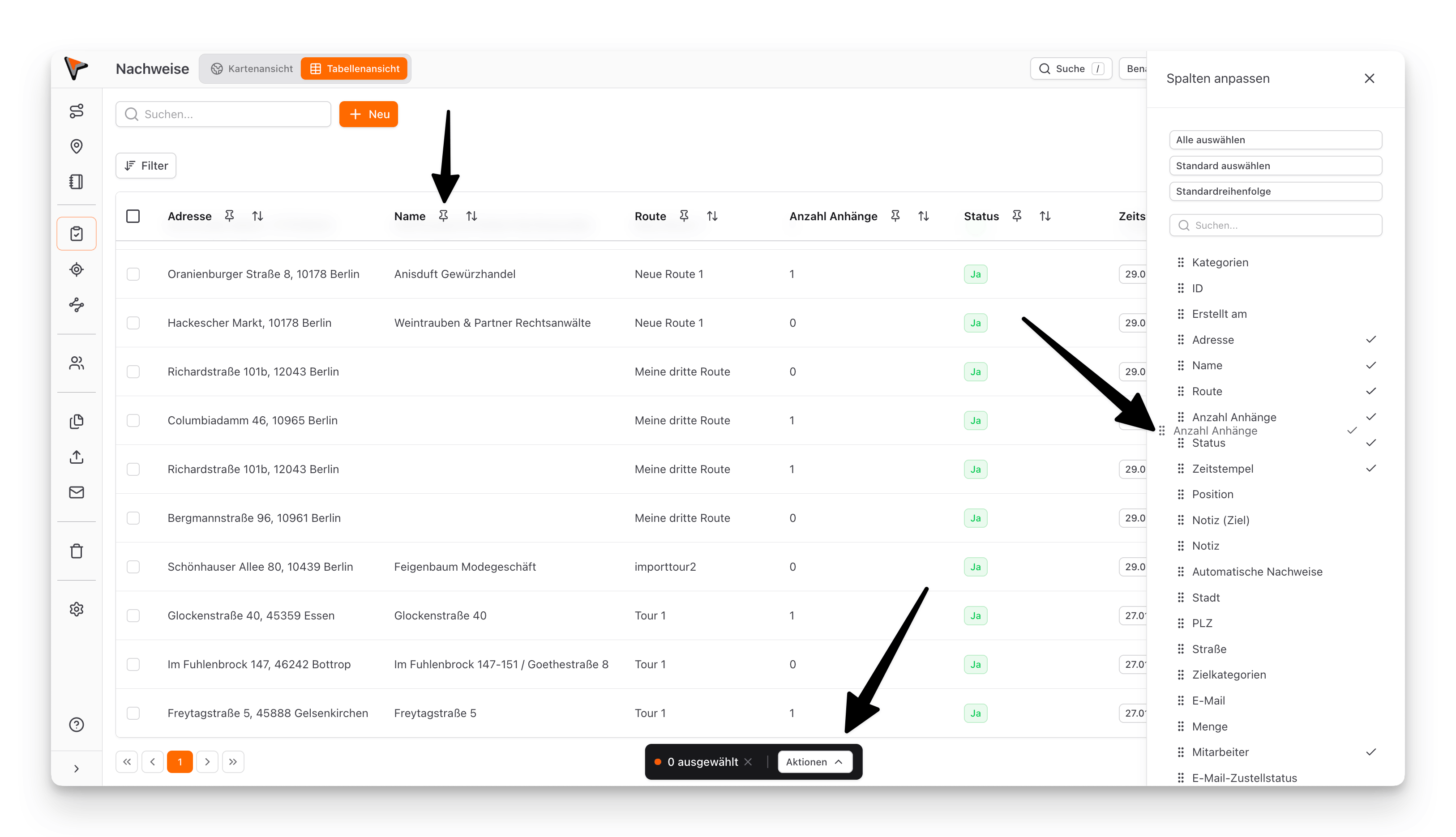This screenshot has width=1456, height=837.
Task: Open the trash bin in sidebar
Action: pos(77,551)
